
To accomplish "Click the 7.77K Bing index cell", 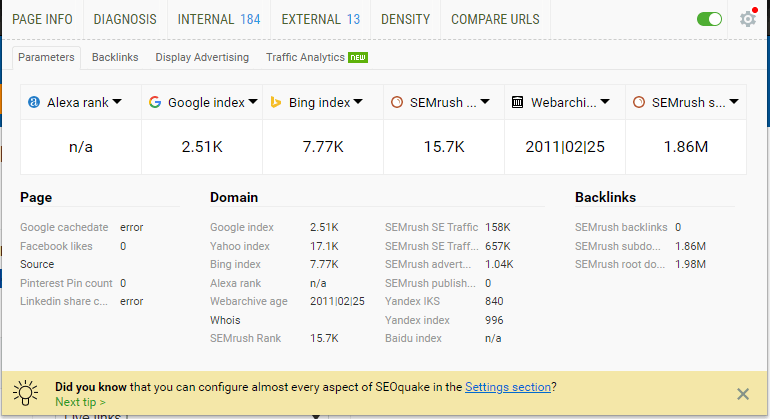I will coord(323,147).
